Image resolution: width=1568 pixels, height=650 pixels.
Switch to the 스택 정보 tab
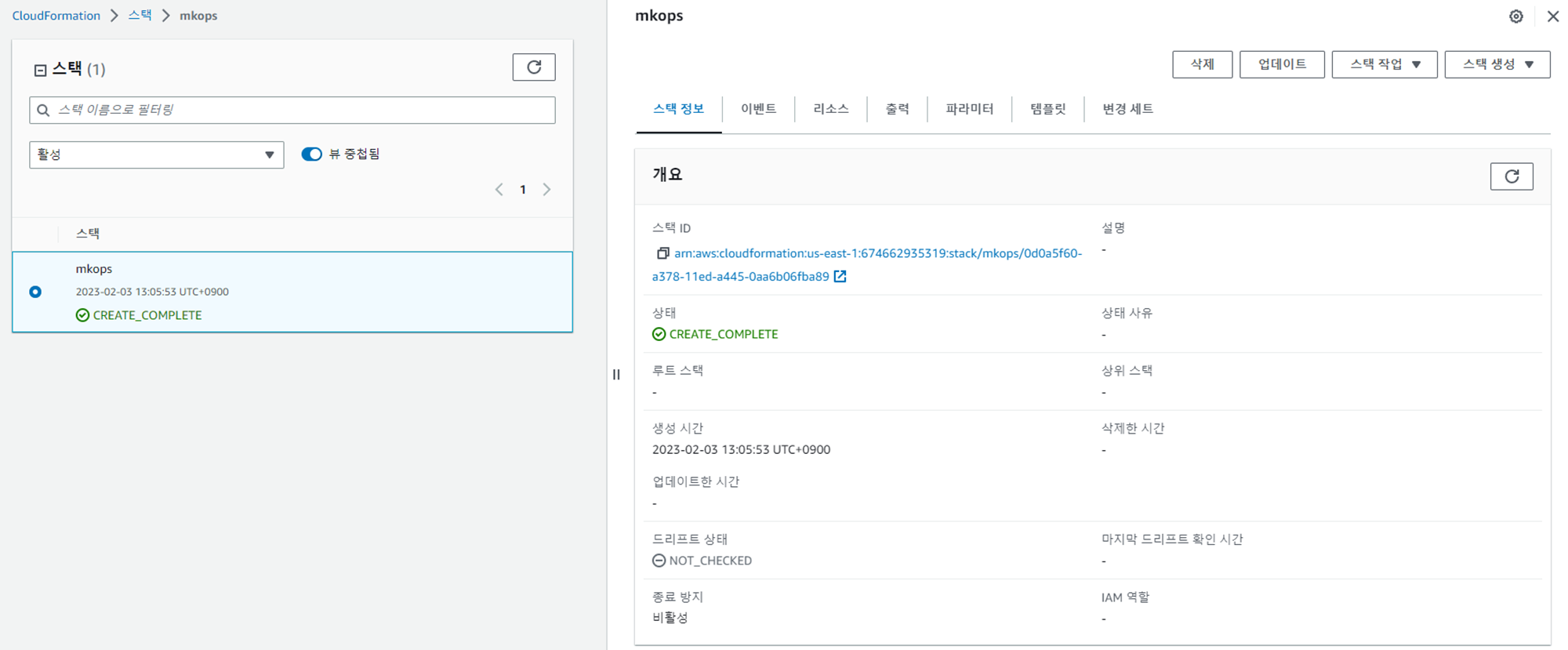click(x=679, y=109)
